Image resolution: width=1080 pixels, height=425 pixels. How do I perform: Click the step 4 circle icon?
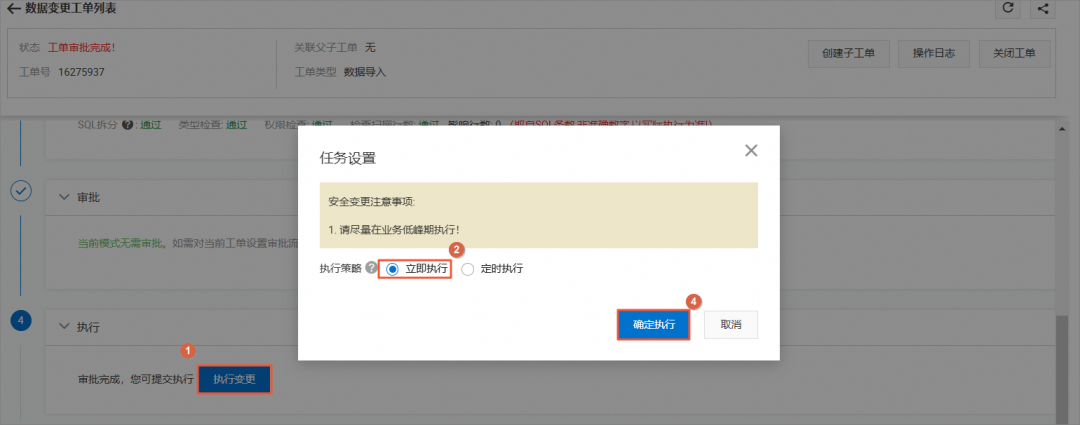(x=22, y=320)
